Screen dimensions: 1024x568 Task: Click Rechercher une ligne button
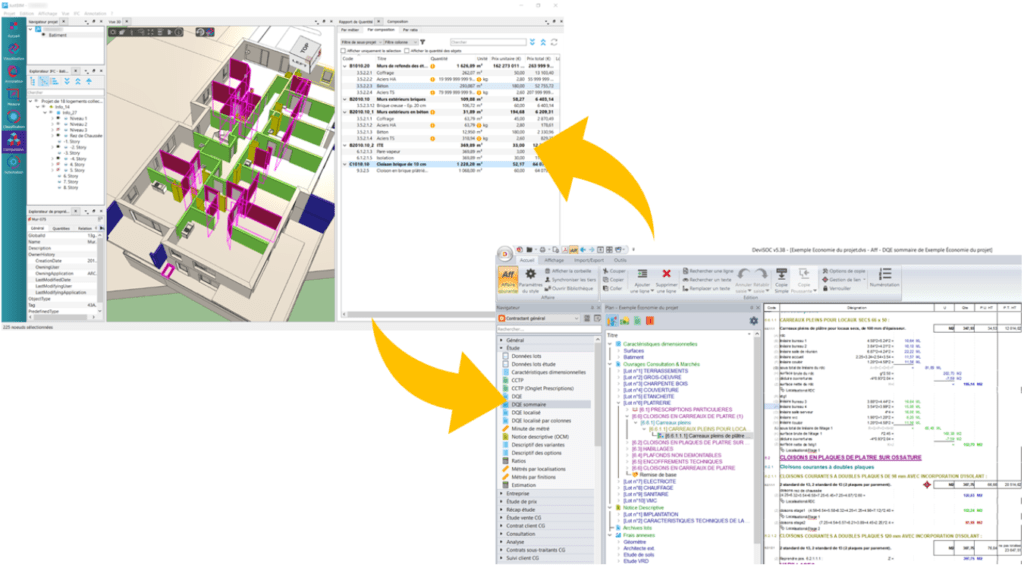708,271
